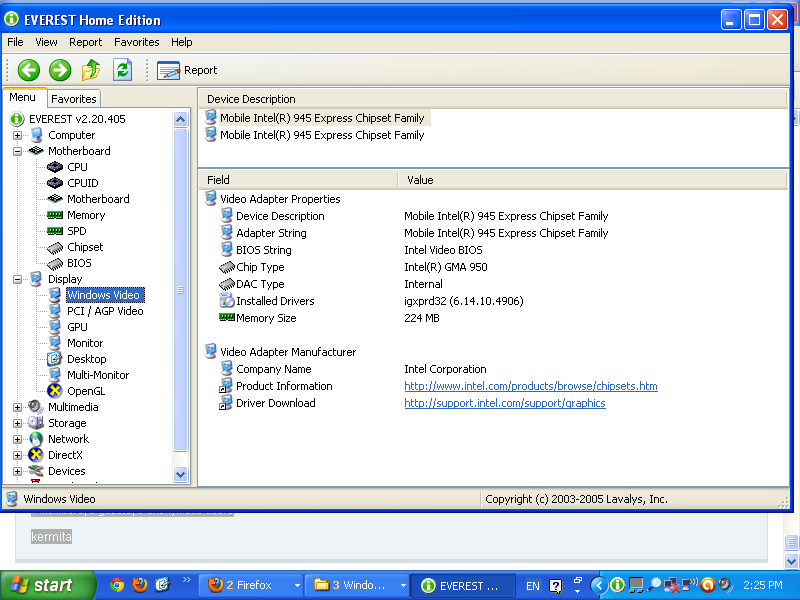
Task: Collapse the top-level Motherboard tree node
Action: tap(17, 151)
